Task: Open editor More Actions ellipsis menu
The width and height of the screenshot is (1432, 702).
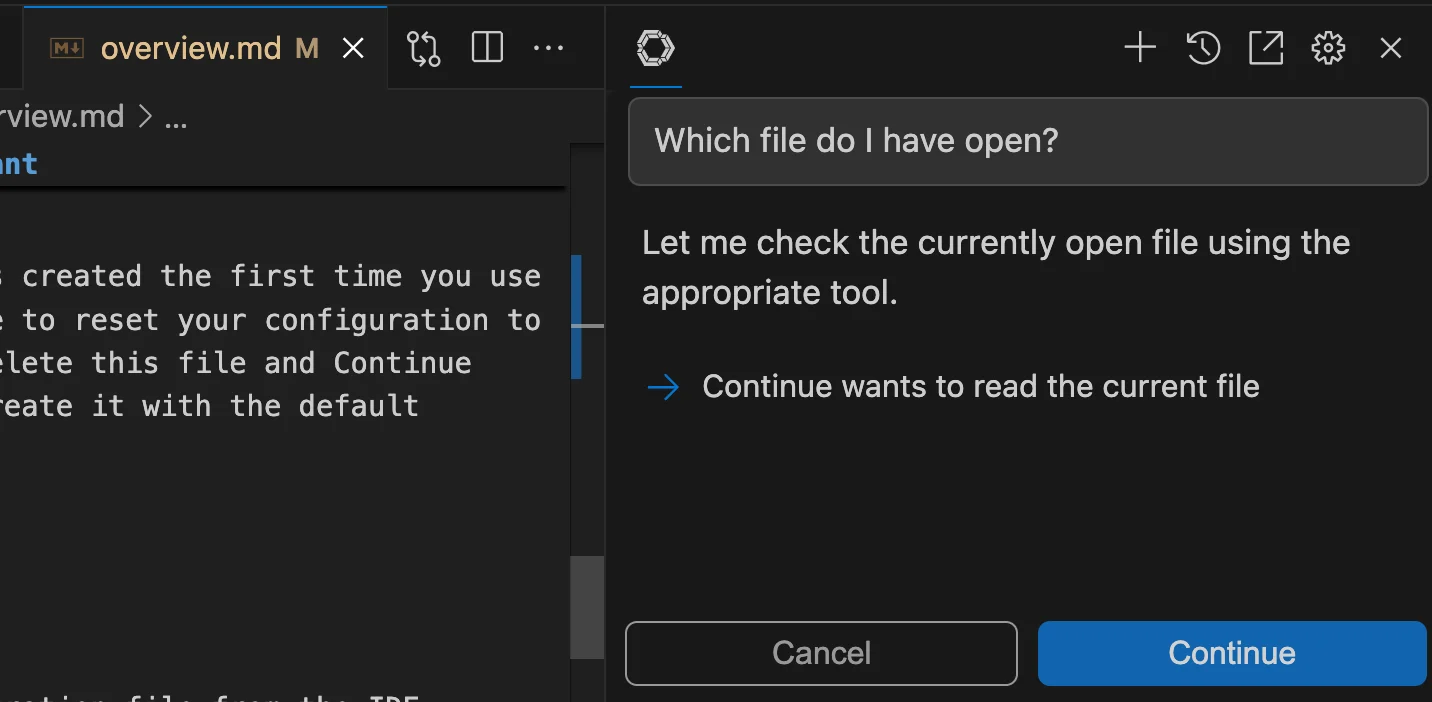Action: pos(548,48)
